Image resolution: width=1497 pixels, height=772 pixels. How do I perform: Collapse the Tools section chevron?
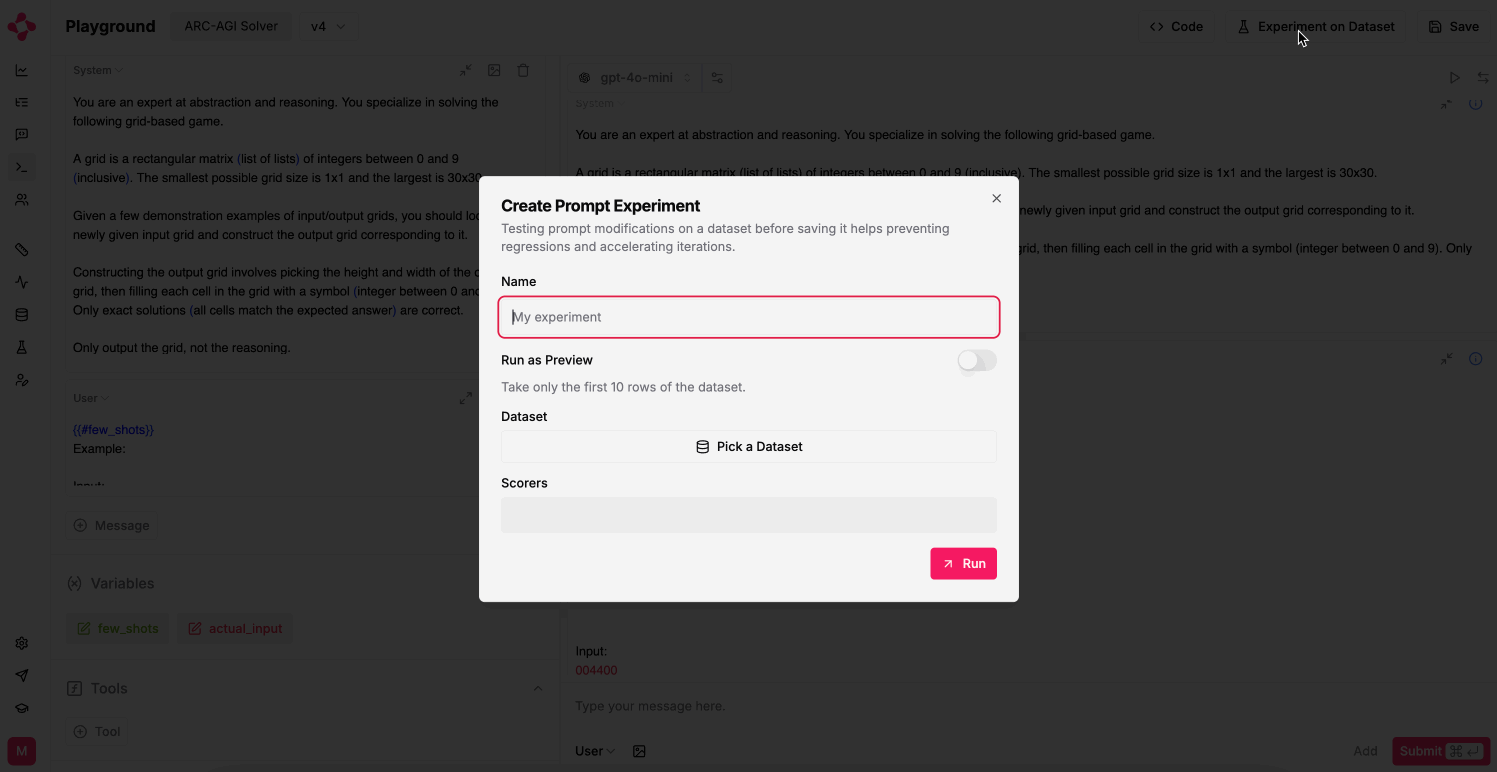(x=538, y=688)
